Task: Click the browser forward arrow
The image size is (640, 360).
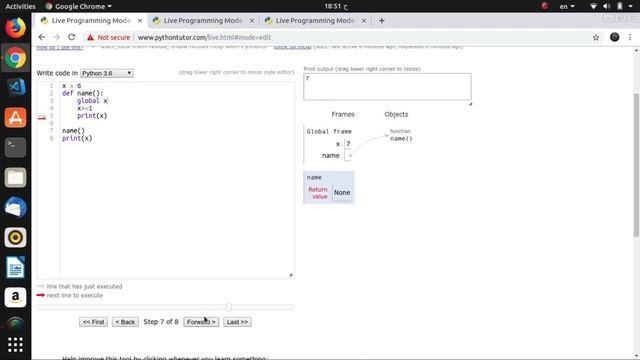Action: pos(56,37)
